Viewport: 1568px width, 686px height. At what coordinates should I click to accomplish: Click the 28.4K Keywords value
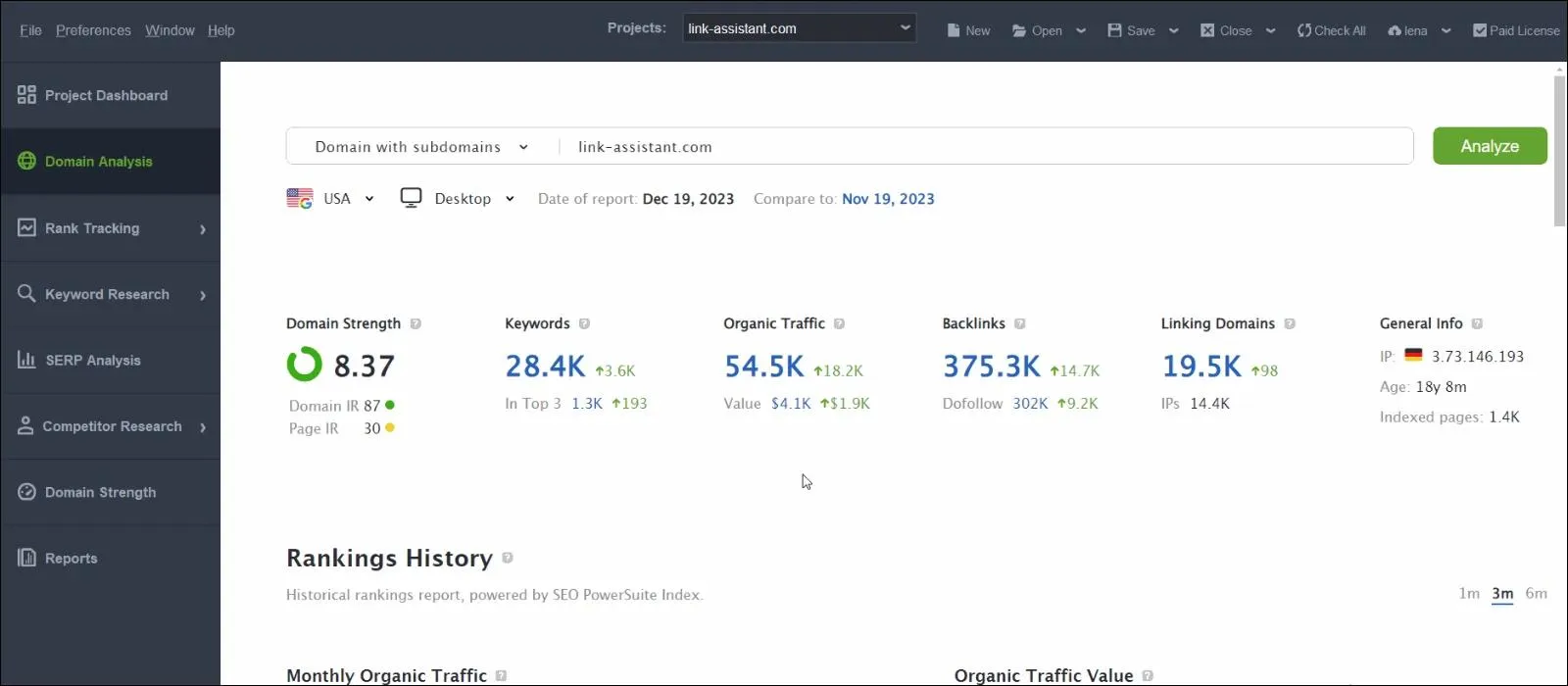pos(545,367)
